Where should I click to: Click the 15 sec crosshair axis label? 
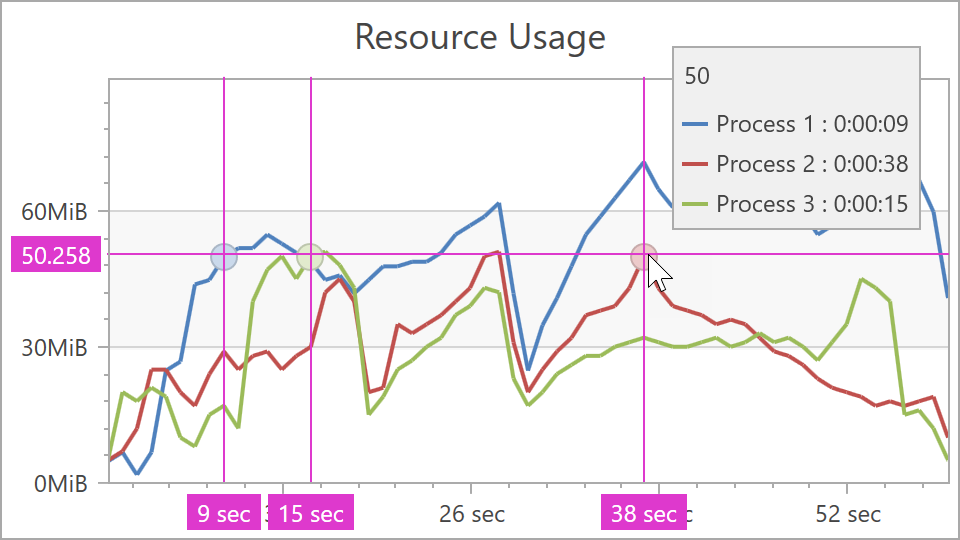(x=311, y=514)
